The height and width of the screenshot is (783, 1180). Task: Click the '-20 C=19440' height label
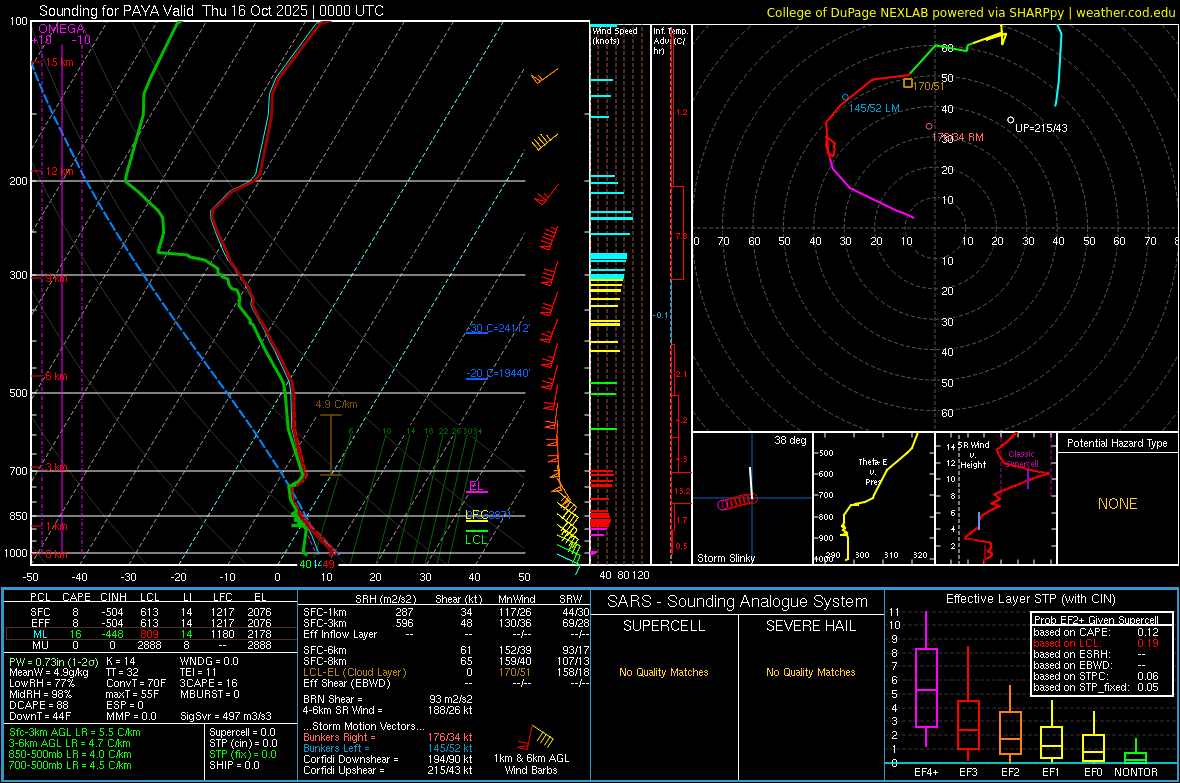pyautogui.click(x=498, y=373)
